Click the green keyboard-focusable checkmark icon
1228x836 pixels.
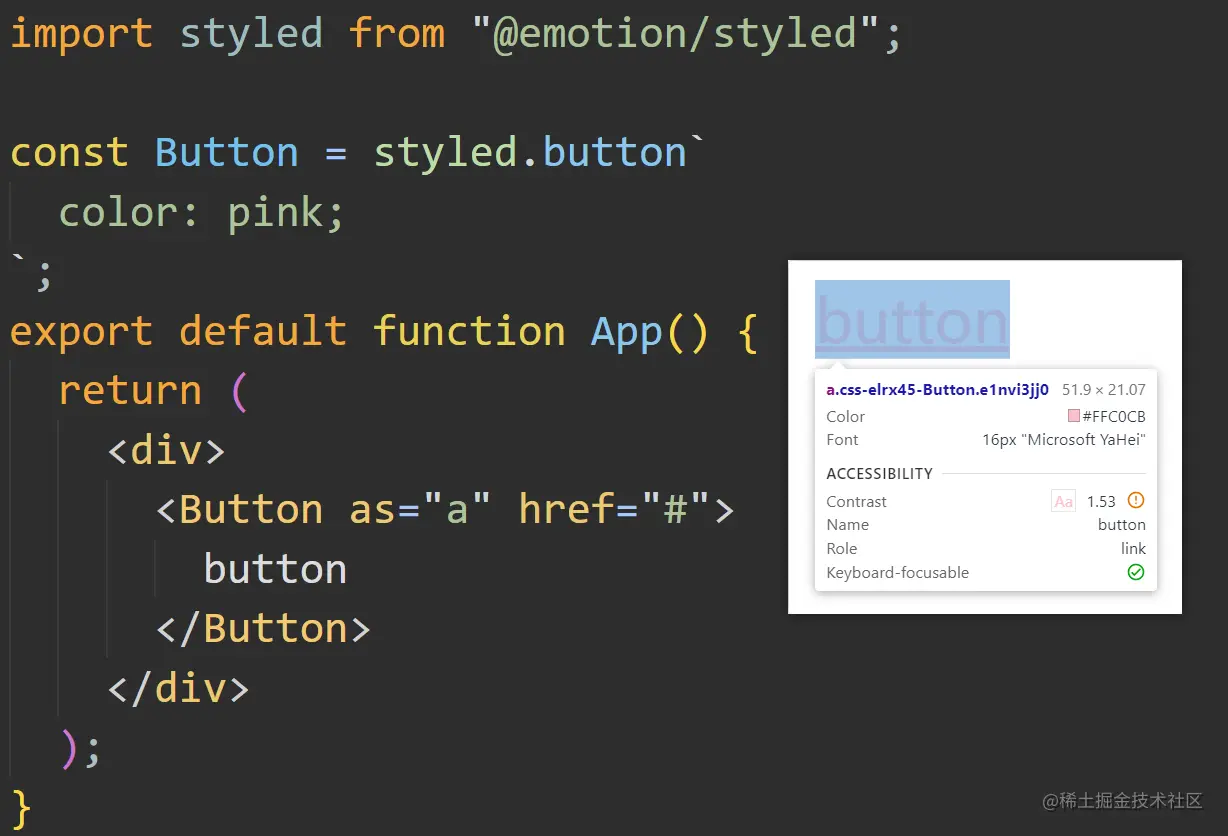1135,572
